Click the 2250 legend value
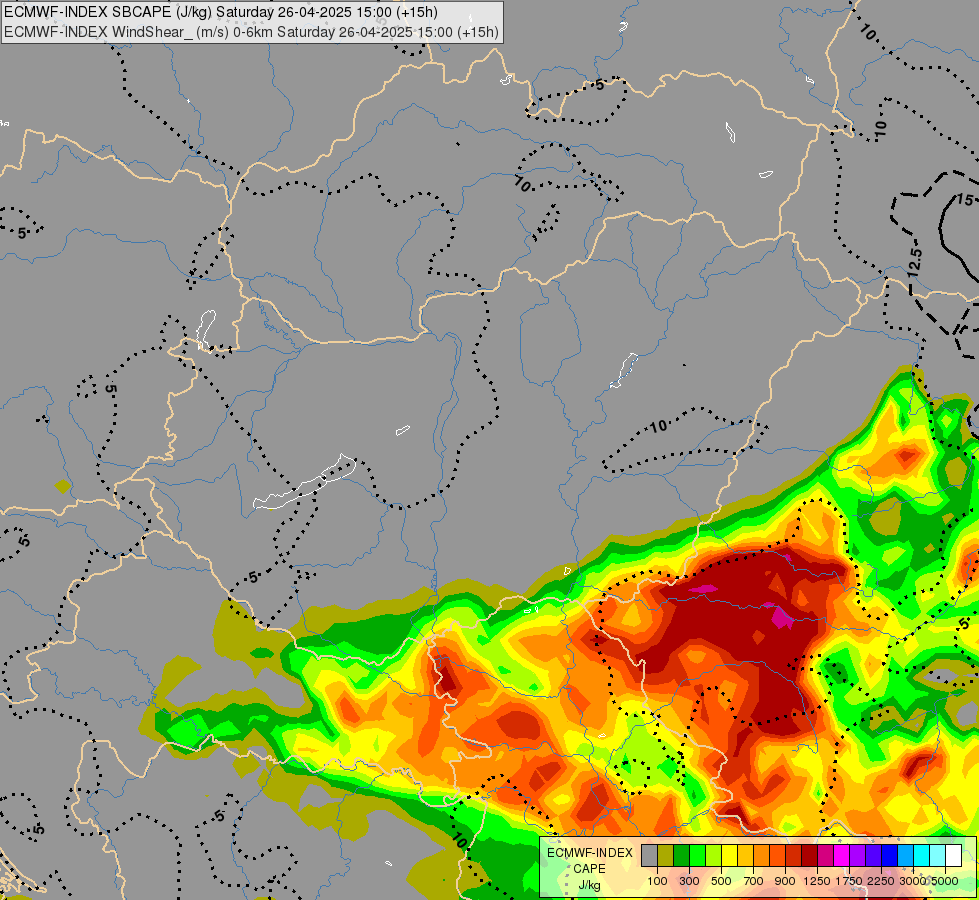979x900 pixels. coord(881,881)
